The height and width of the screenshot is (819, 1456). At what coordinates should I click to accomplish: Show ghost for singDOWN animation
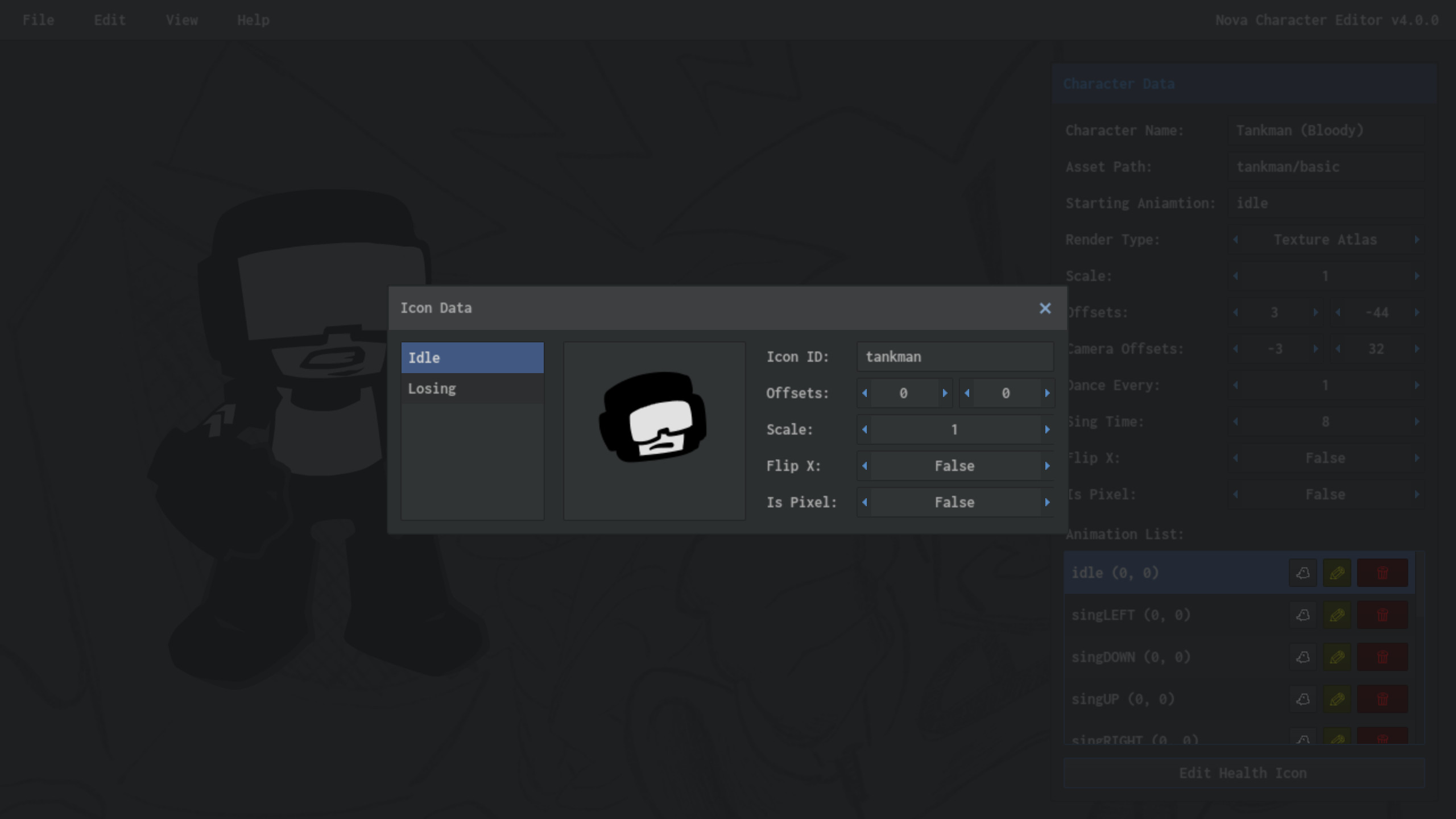pos(1302,657)
